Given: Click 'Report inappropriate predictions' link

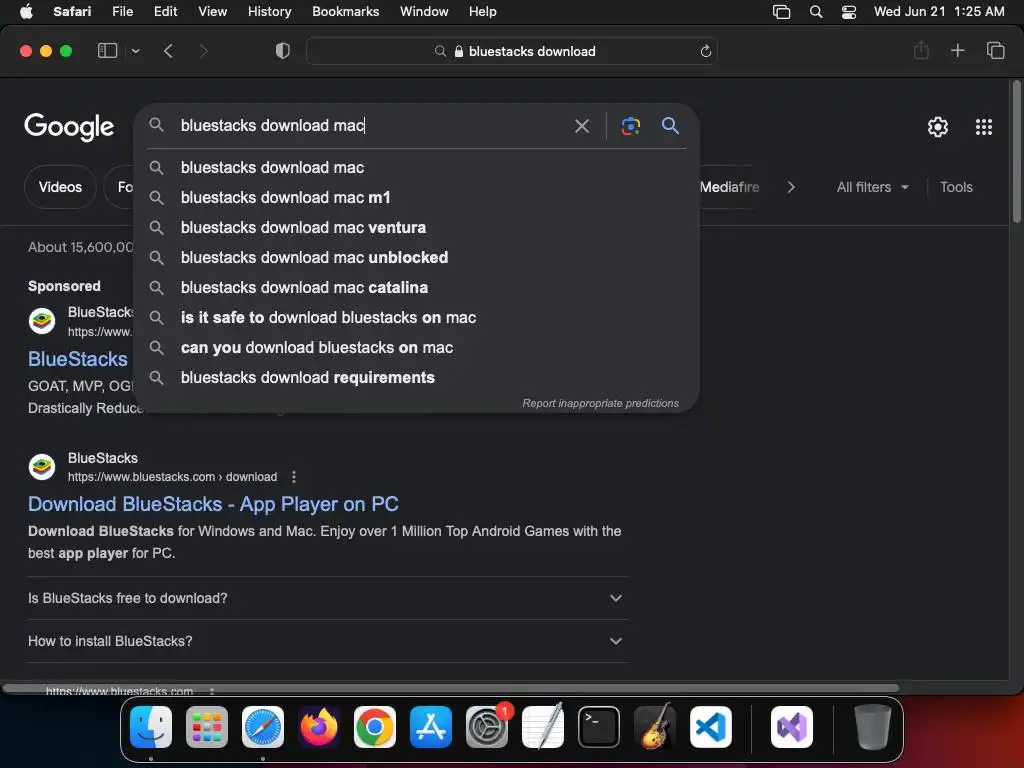Looking at the screenshot, I should (x=600, y=403).
